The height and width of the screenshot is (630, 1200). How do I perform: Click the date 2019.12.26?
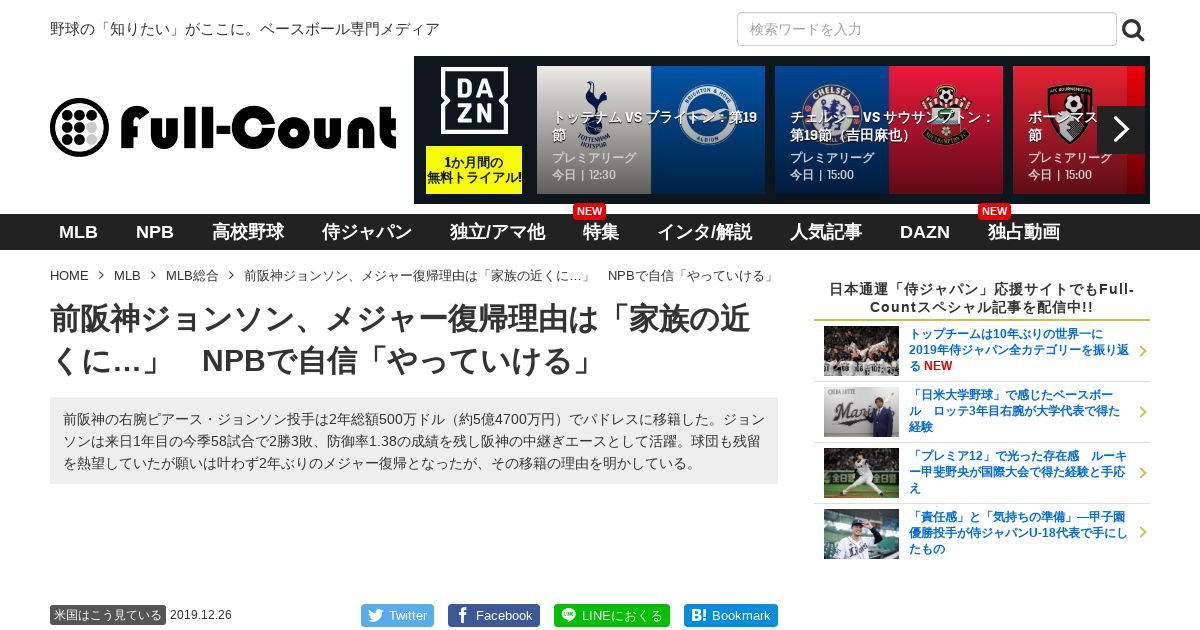pos(201,615)
